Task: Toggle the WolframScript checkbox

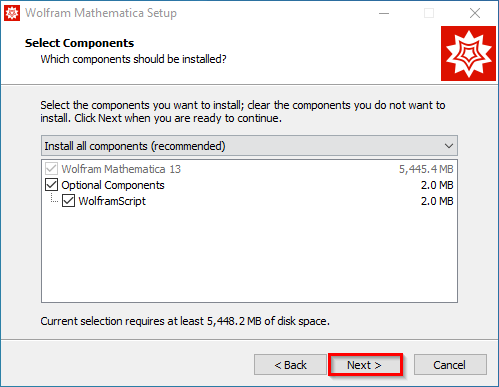Action: (x=68, y=201)
